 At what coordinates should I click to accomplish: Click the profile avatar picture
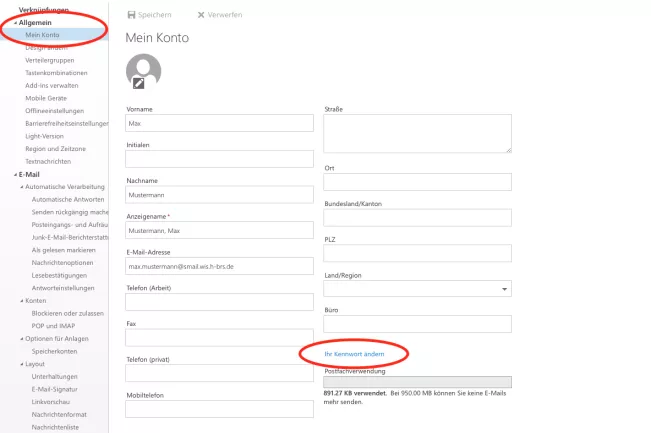tap(144, 70)
